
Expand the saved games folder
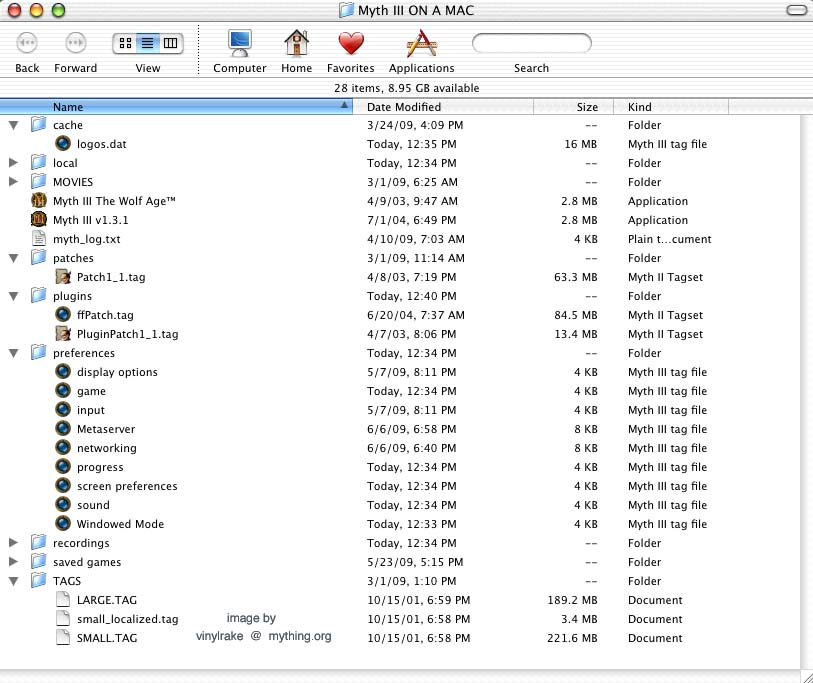point(13,562)
